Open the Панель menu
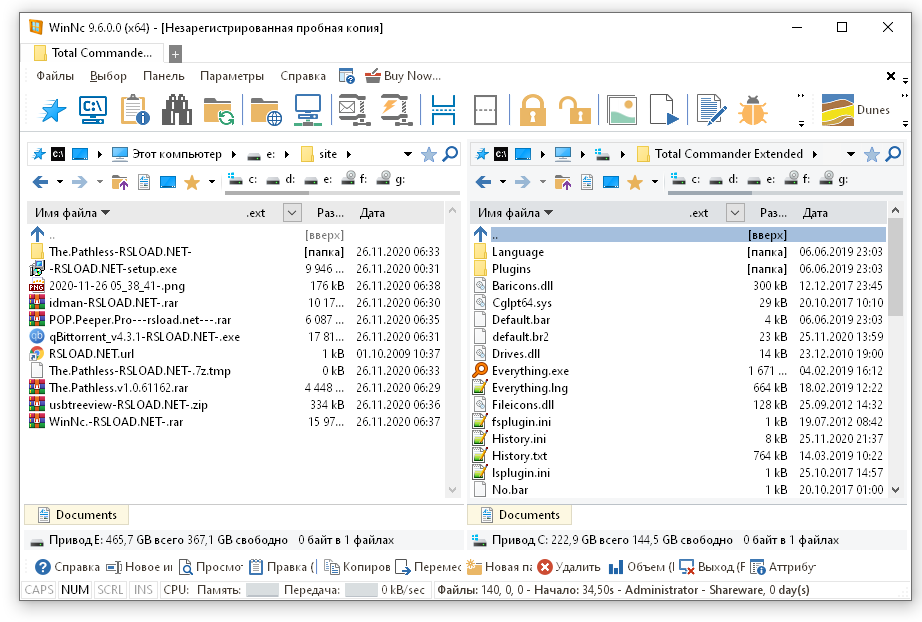The image size is (922, 622). coord(163,76)
